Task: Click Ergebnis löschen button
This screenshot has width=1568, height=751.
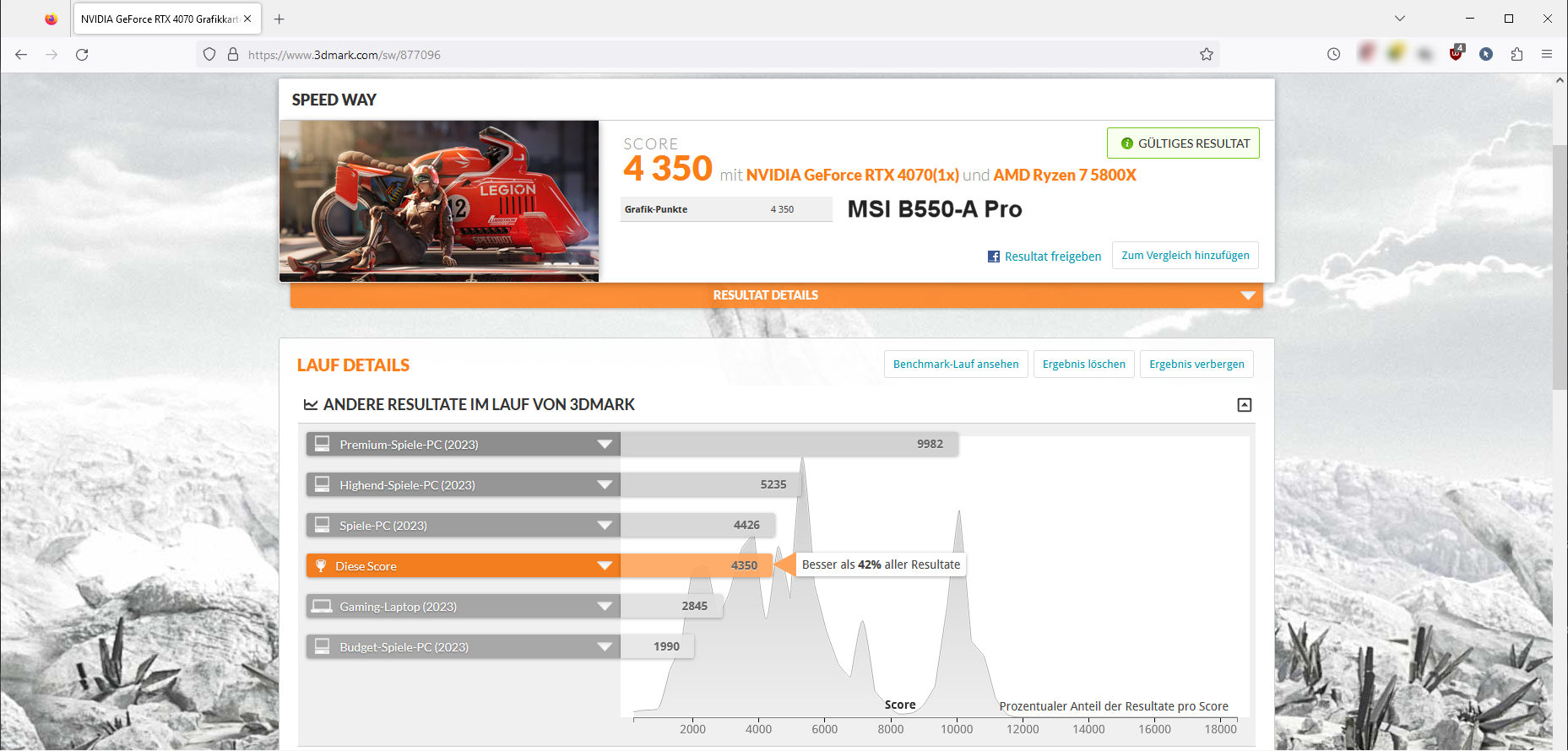Action: click(x=1083, y=365)
